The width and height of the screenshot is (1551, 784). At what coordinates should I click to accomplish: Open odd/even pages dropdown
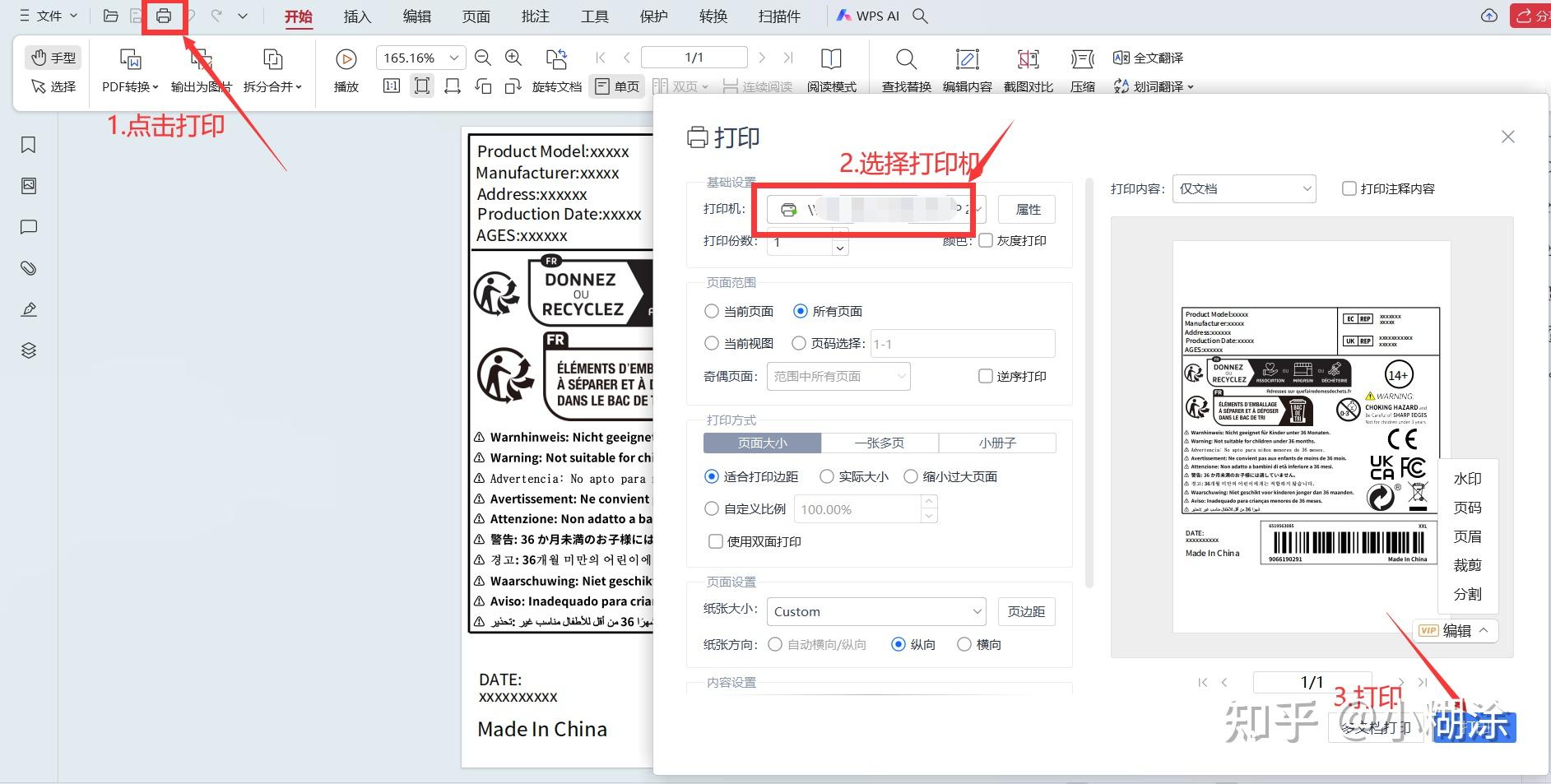(838, 376)
